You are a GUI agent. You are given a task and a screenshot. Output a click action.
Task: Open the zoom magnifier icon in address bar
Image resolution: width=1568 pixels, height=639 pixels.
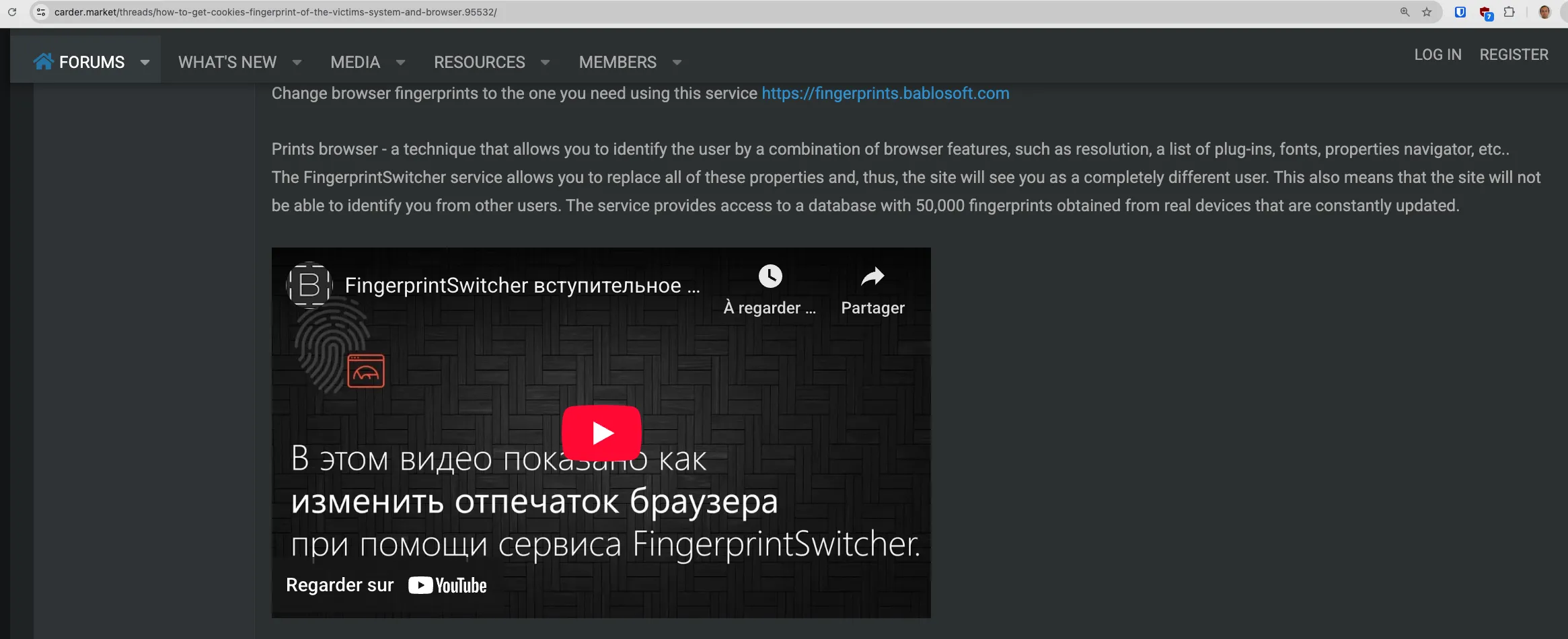[x=1405, y=12]
